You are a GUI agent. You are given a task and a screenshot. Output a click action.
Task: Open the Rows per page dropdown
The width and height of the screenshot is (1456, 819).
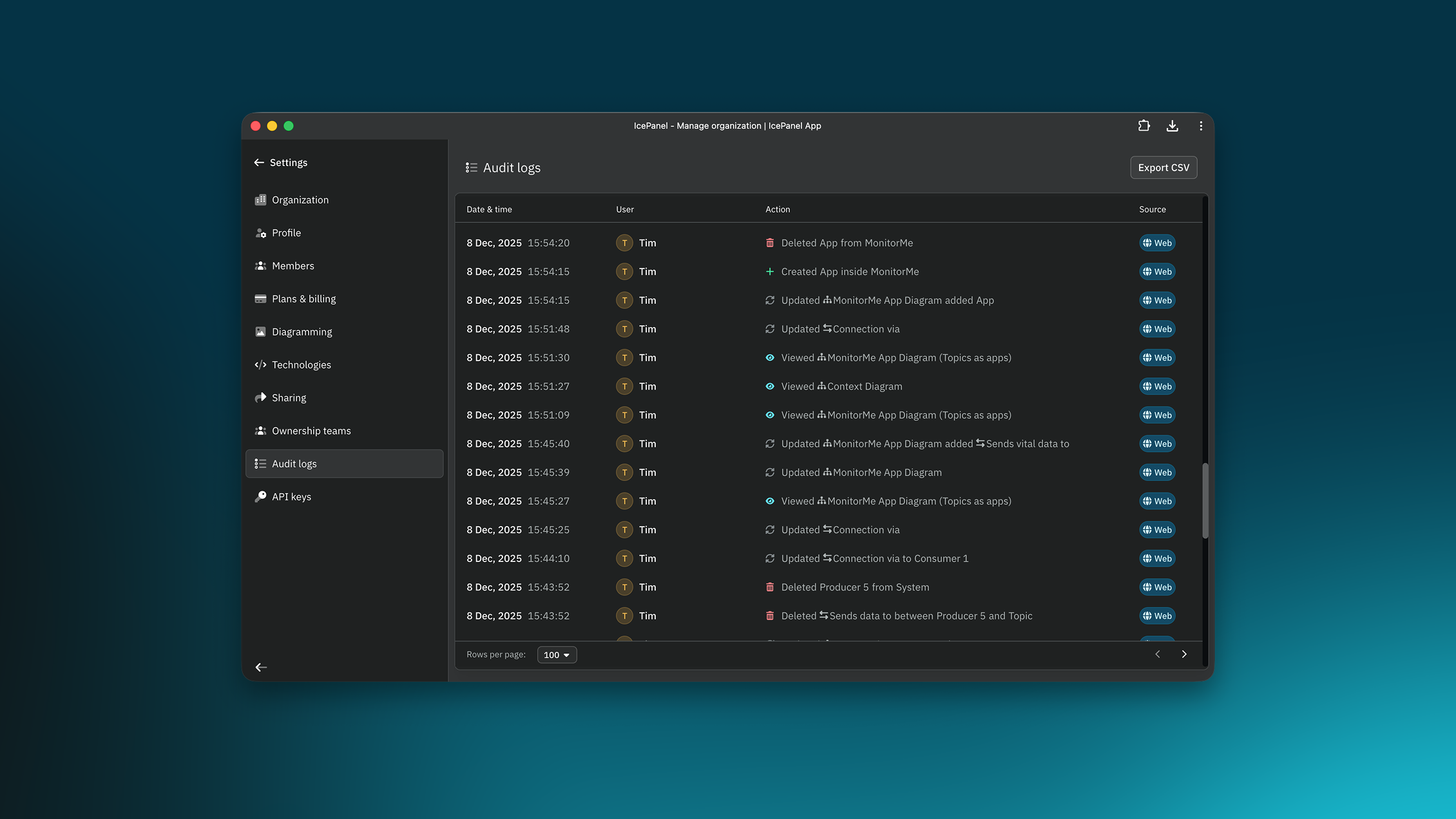click(x=557, y=654)
